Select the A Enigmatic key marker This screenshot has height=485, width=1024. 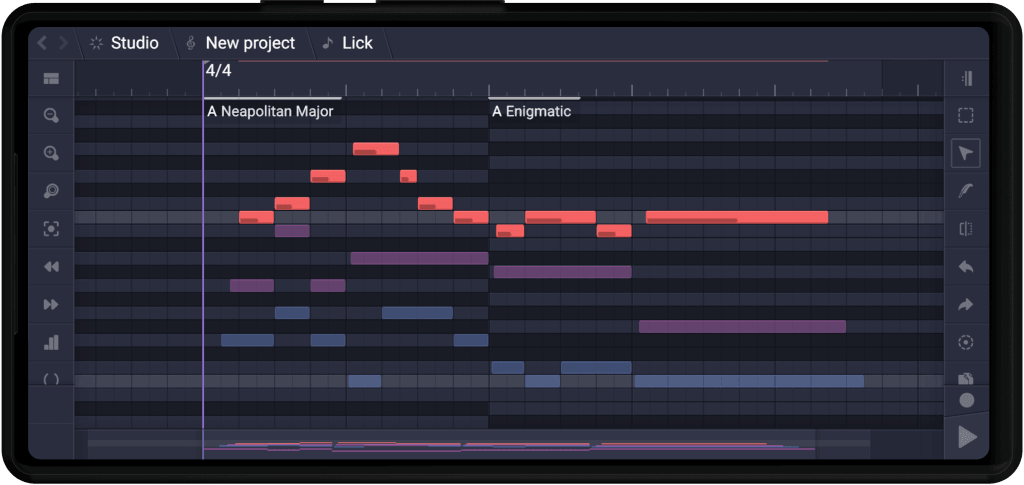pyautogui.click(x=531, y=112)
